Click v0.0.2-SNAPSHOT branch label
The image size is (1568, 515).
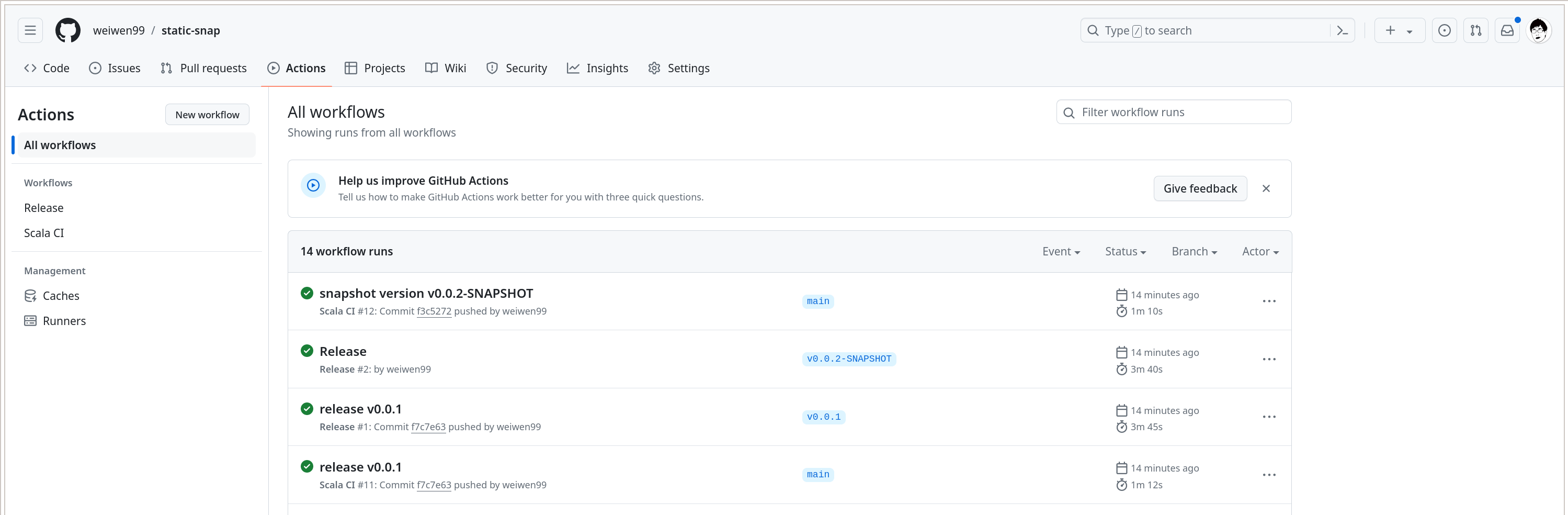click(x=849, y=359)
